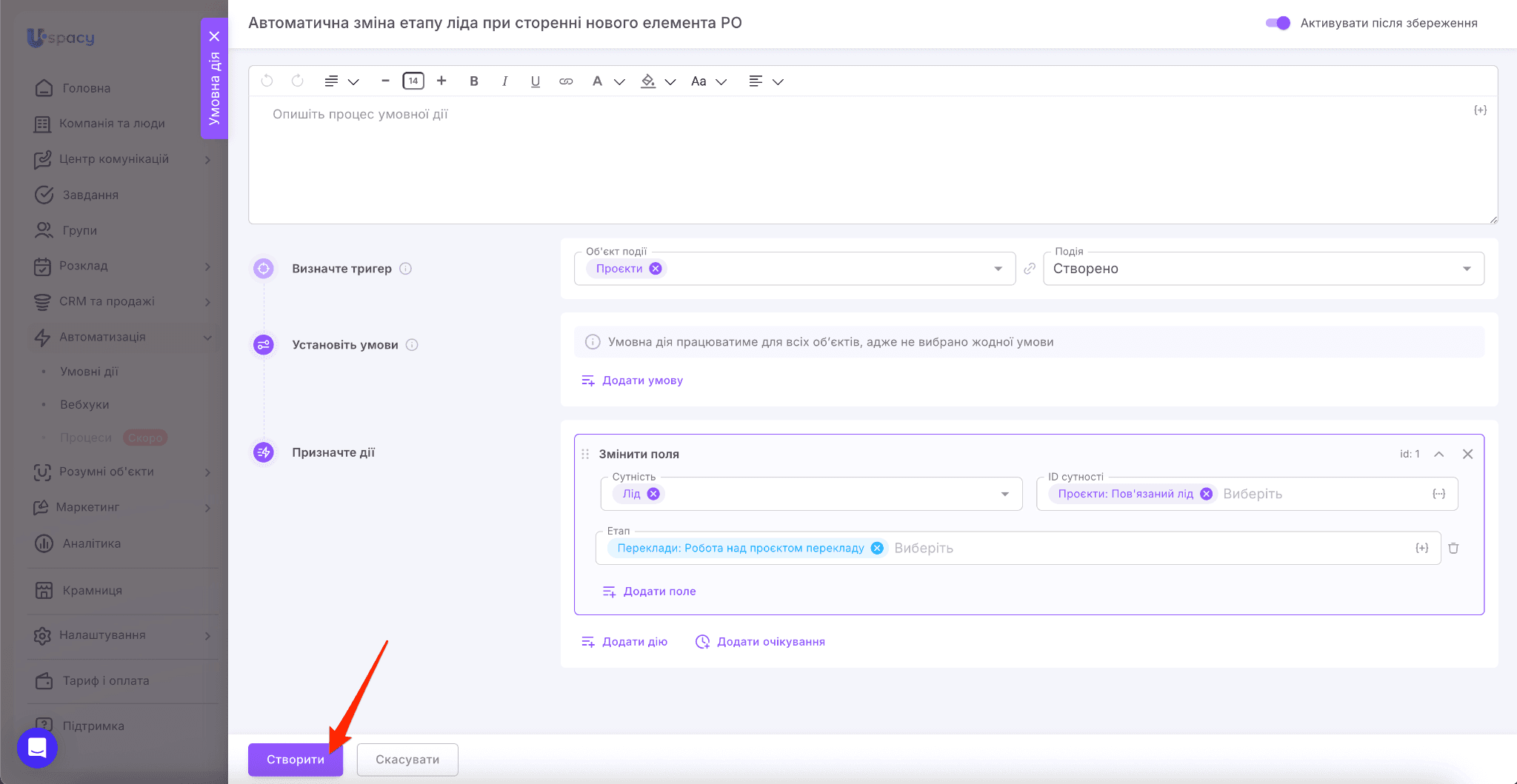Viewport: 1517px width, 784px height.
Task: Remove the Змінити поля action block
Action: point(1467,454)
